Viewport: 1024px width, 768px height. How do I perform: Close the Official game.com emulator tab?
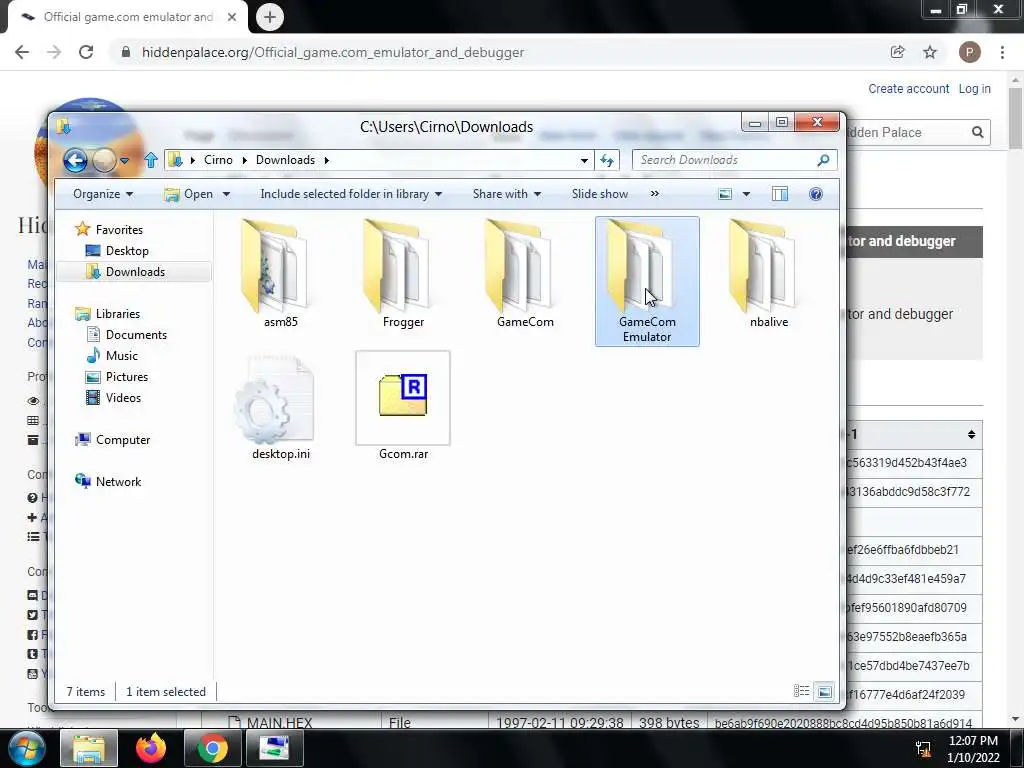[232, 17]
